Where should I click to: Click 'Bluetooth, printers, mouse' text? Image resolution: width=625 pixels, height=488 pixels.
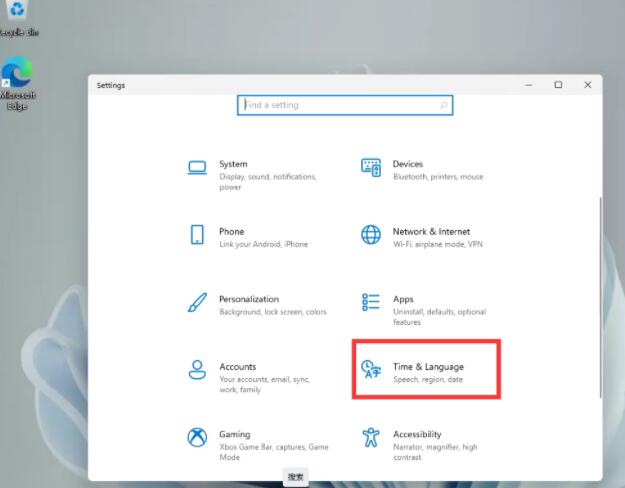(438, 177)
